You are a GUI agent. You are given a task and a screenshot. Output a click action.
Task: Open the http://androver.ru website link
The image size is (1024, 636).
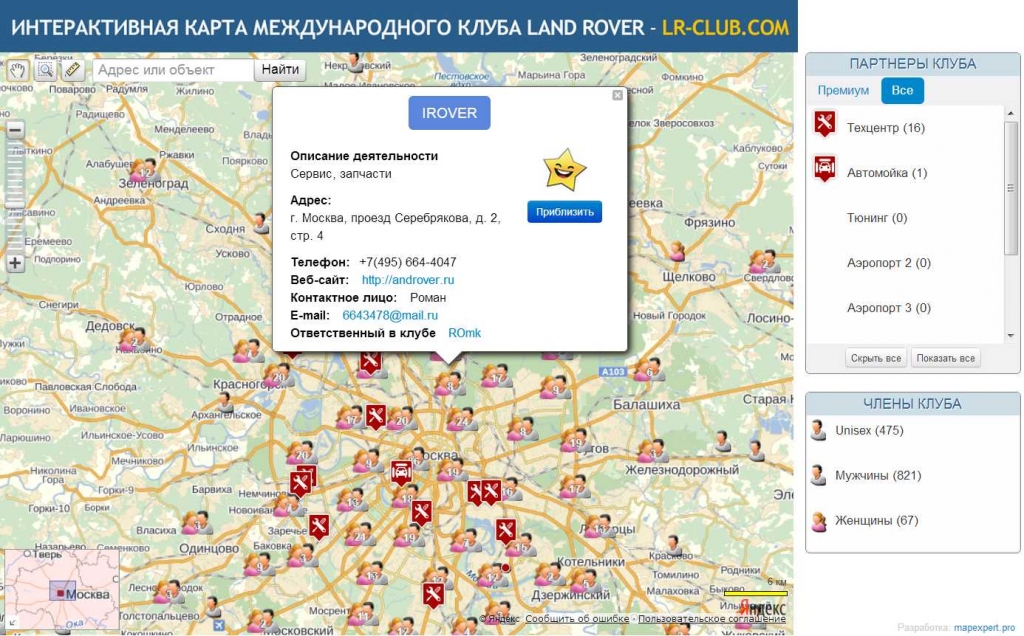click(x=408, y=279)
